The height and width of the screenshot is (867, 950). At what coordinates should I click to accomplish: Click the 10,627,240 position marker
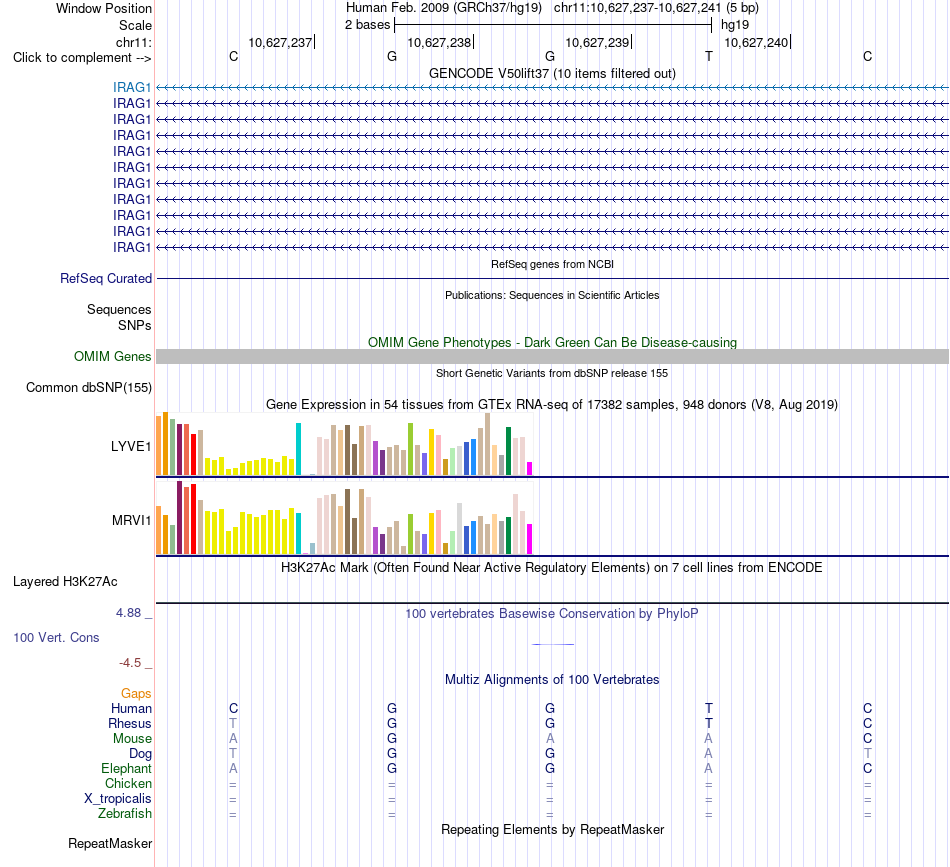(x=757, y=42)
